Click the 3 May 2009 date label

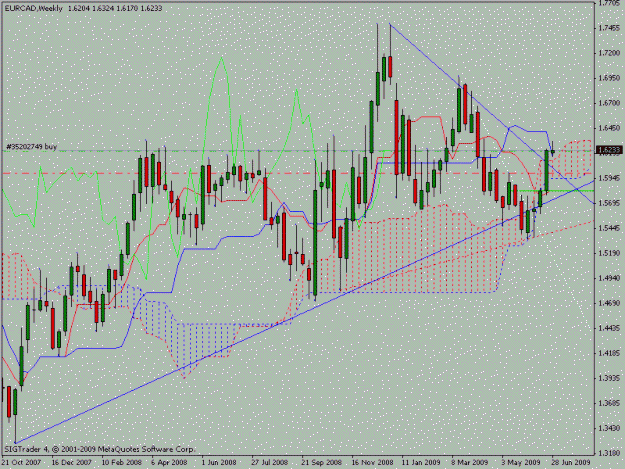521,462
